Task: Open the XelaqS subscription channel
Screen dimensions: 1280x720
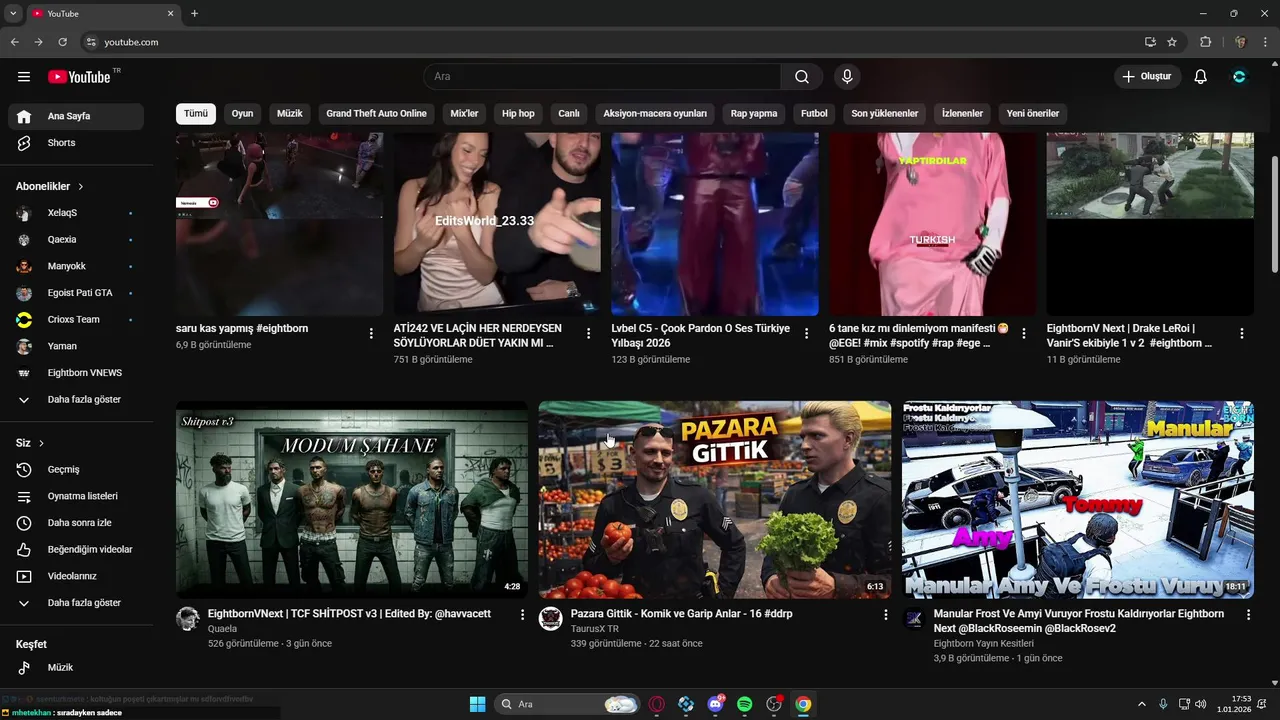Action: [76, 213]
